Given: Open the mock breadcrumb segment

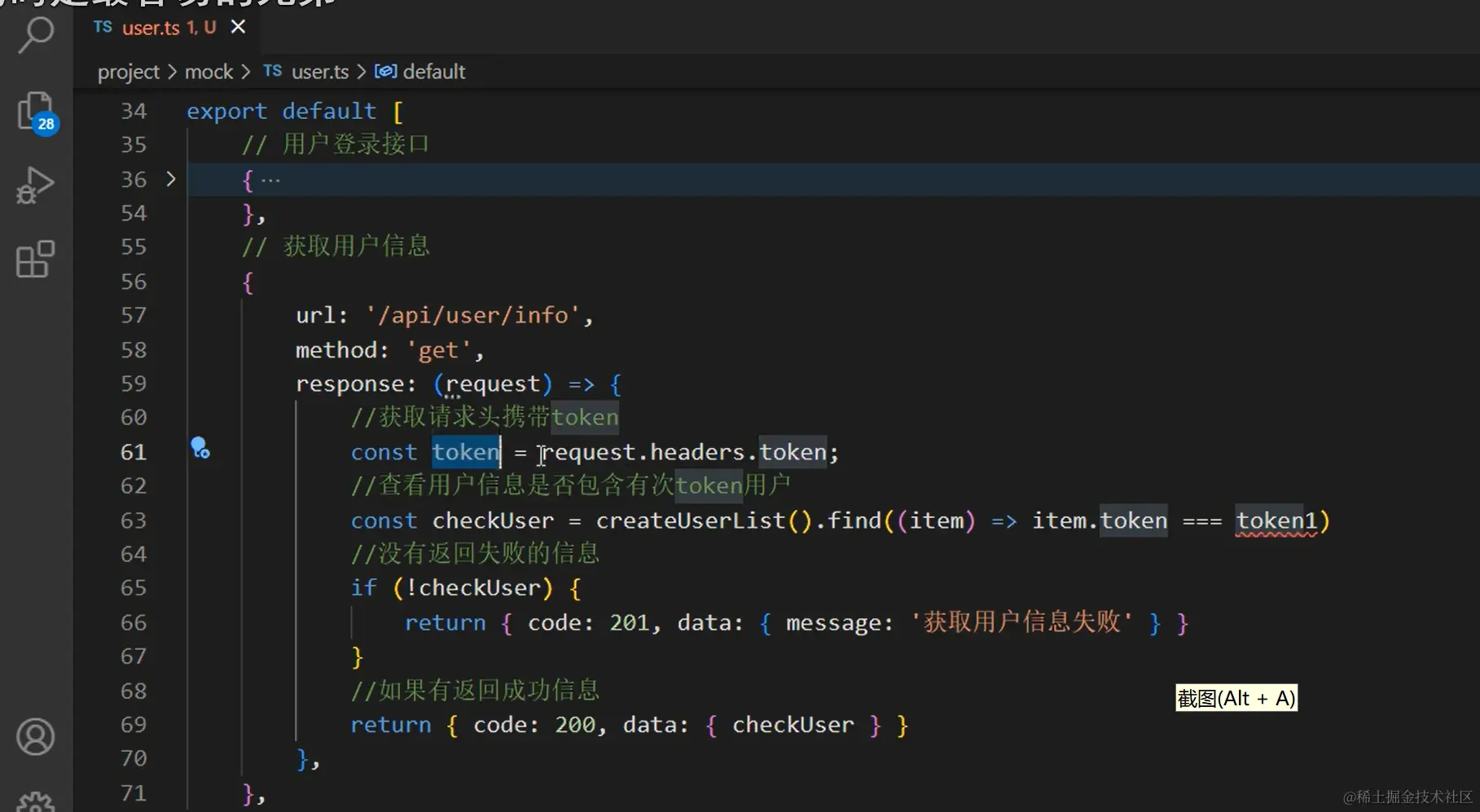Looking at the screenshot, I should pos(209,72).
